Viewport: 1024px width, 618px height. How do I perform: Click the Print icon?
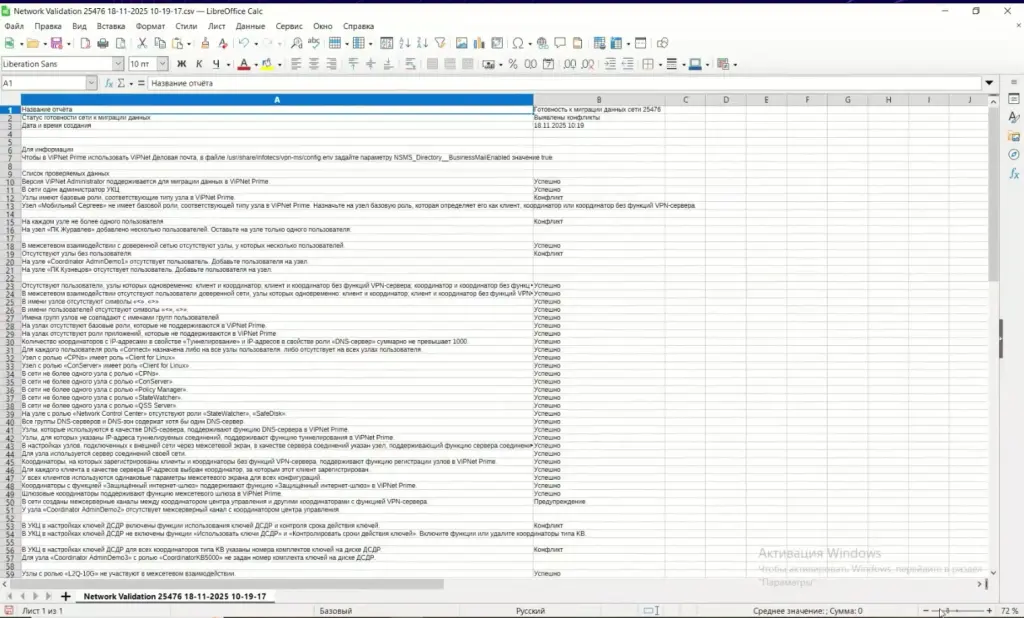(103, 43)
